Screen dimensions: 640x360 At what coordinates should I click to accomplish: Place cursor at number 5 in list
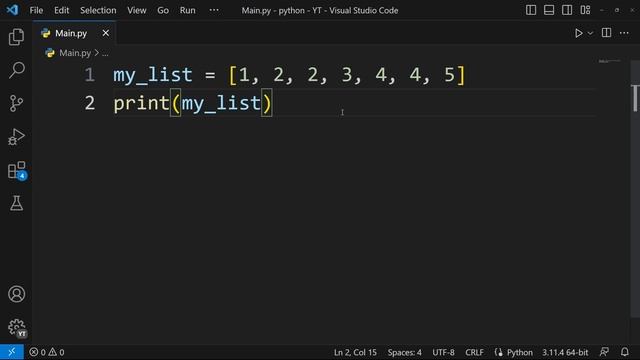(x=449, y=75)
